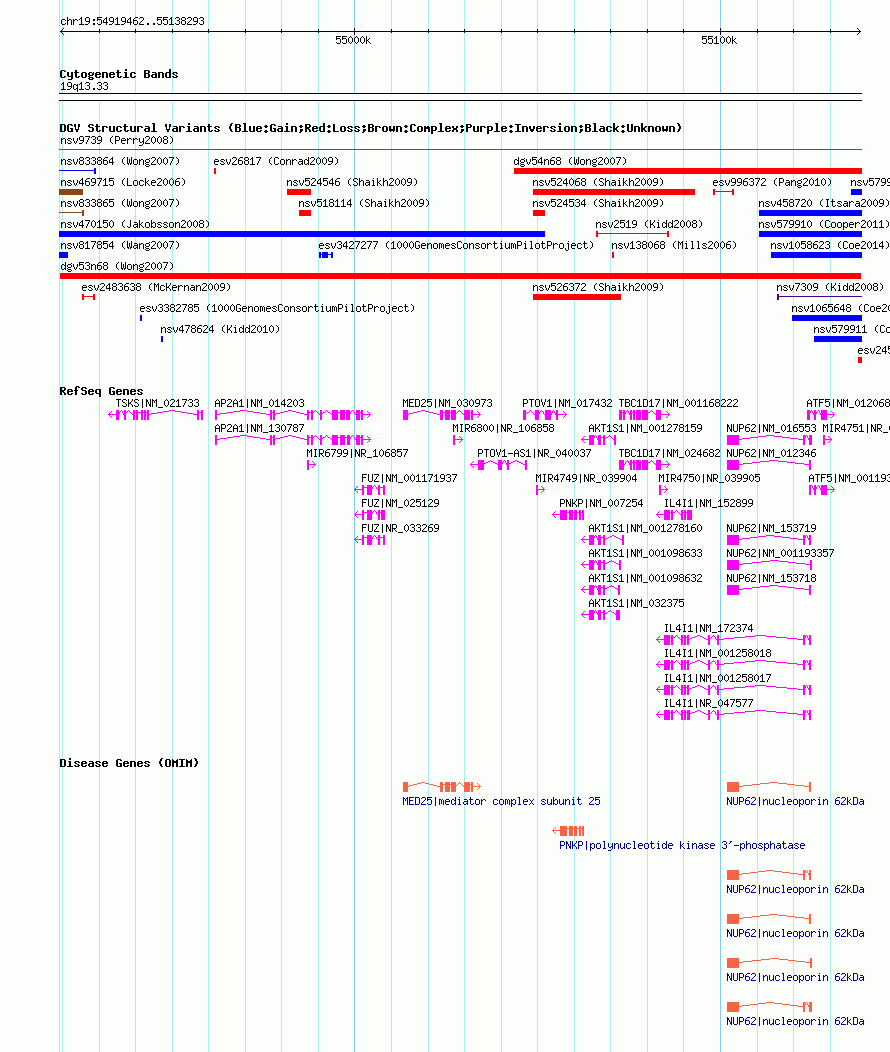Click the full-width red bar under dgv53n68
Image resolution: width=890 pixels, height=1052 pixels.
pyautogui.click(x=460, y=276)
